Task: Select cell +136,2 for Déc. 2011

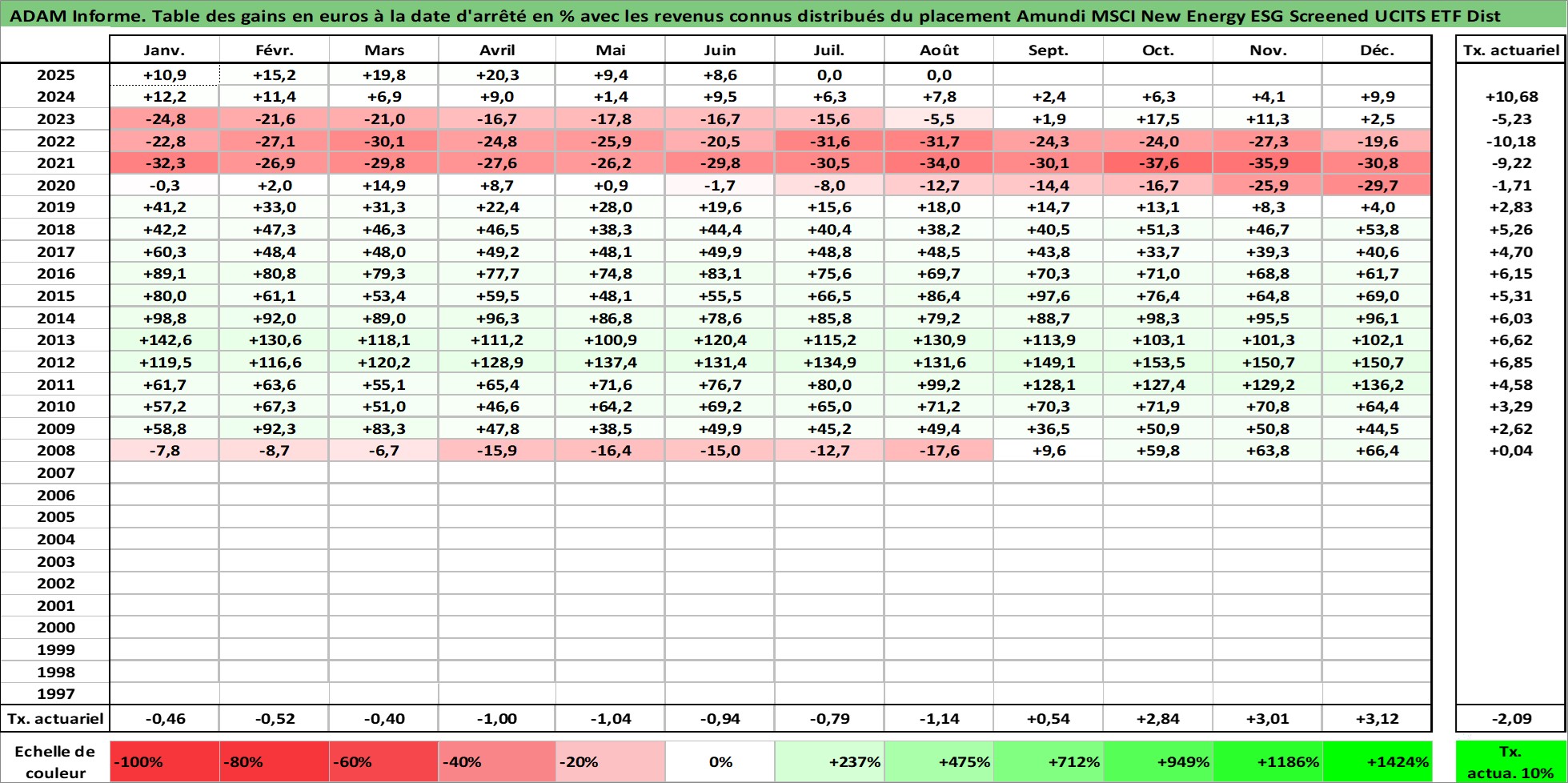Action: (1377, 385)
